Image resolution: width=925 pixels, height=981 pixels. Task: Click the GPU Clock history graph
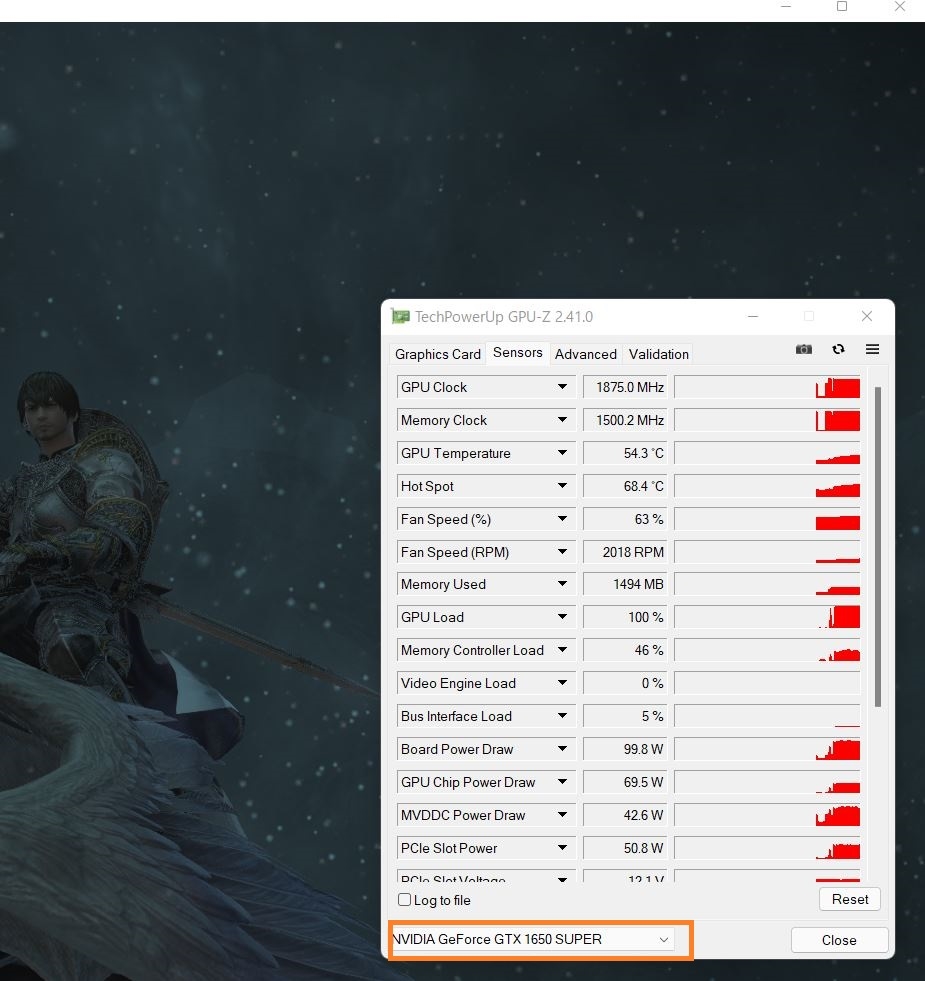(767, 387)
